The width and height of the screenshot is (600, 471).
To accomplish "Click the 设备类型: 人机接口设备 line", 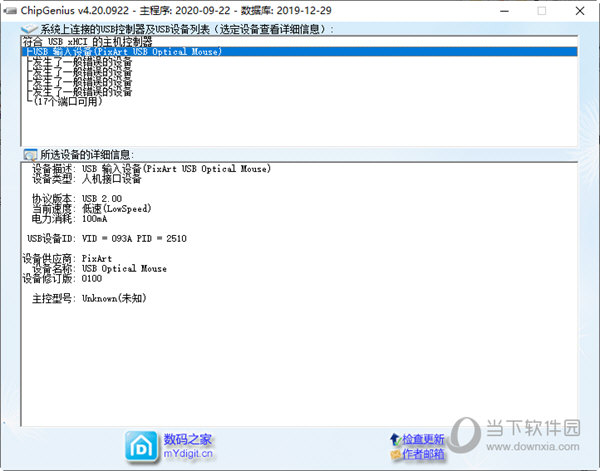I will pyautogui.click(x=86, y=179).
